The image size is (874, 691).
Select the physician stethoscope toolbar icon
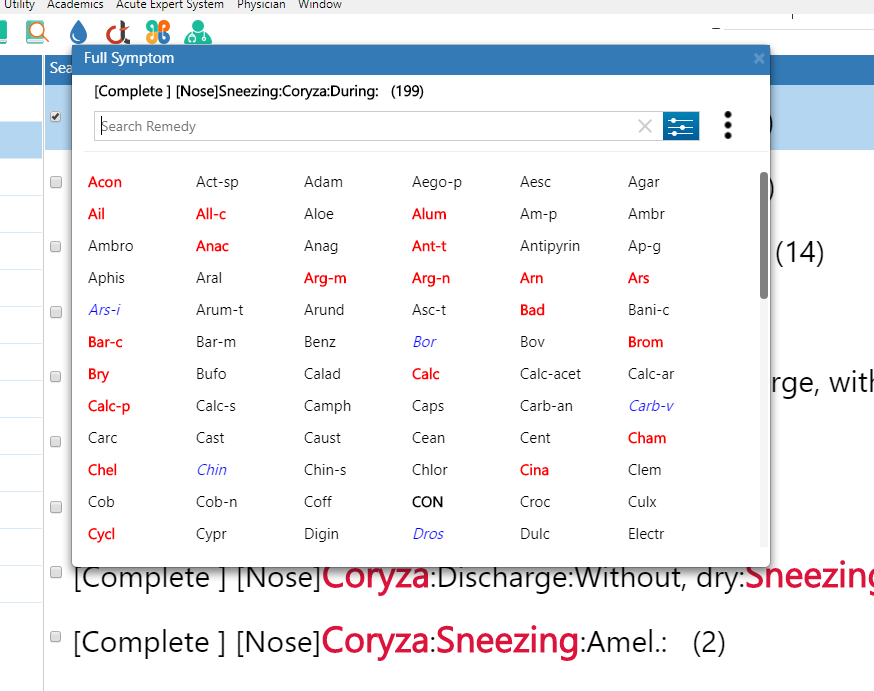197,32
